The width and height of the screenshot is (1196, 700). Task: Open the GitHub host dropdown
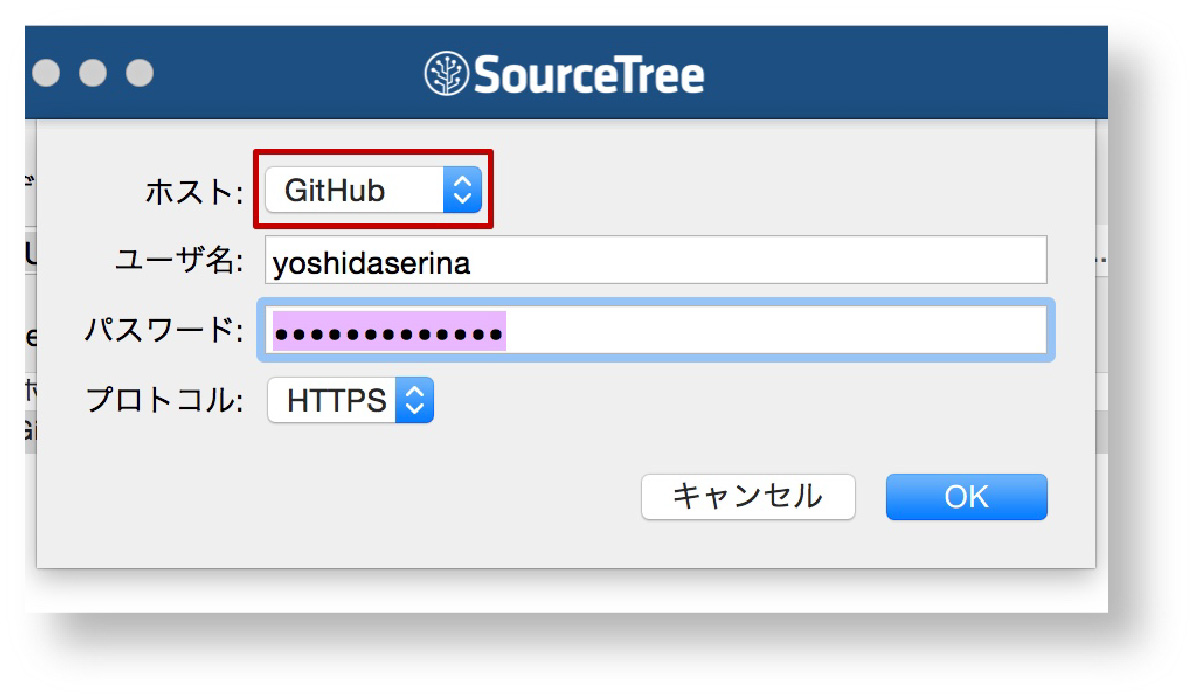click(356, 190)
